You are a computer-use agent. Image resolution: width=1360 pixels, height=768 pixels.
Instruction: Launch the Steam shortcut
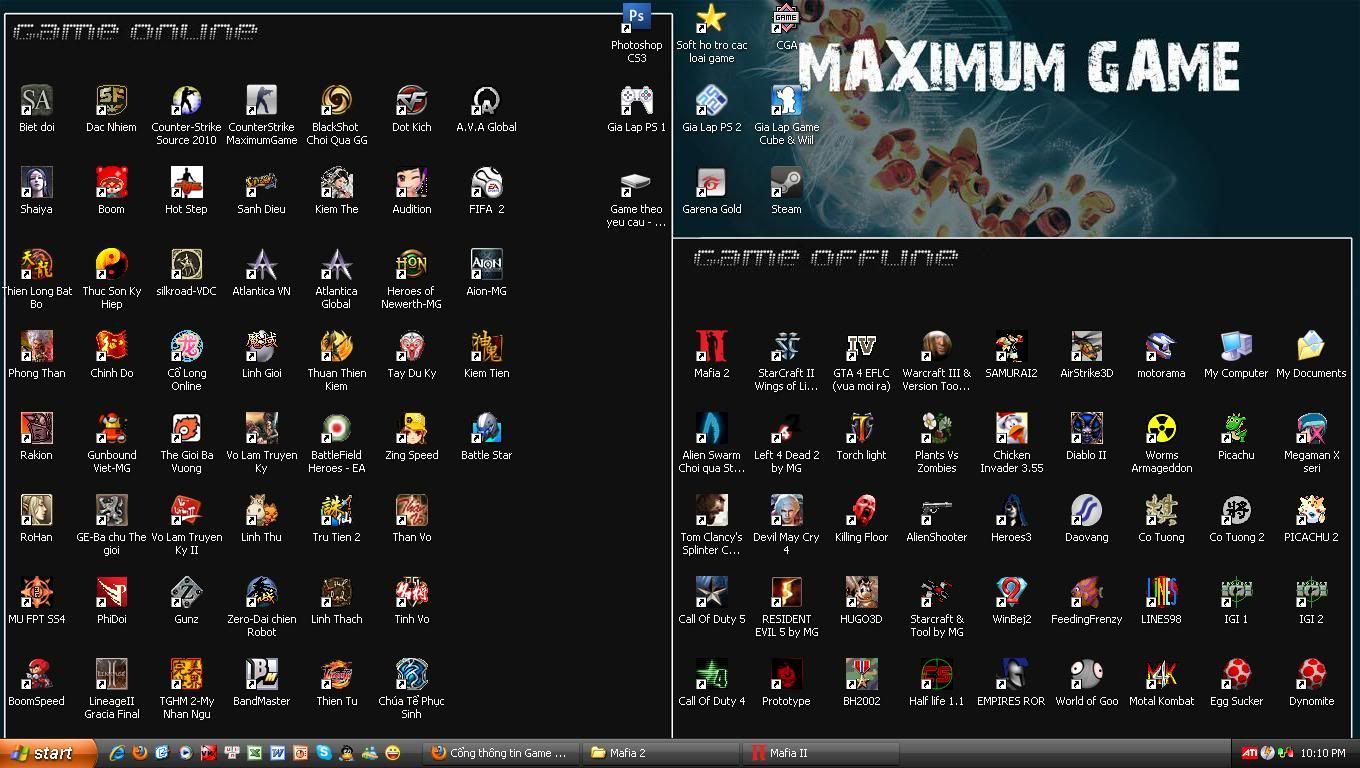(786, 182)
